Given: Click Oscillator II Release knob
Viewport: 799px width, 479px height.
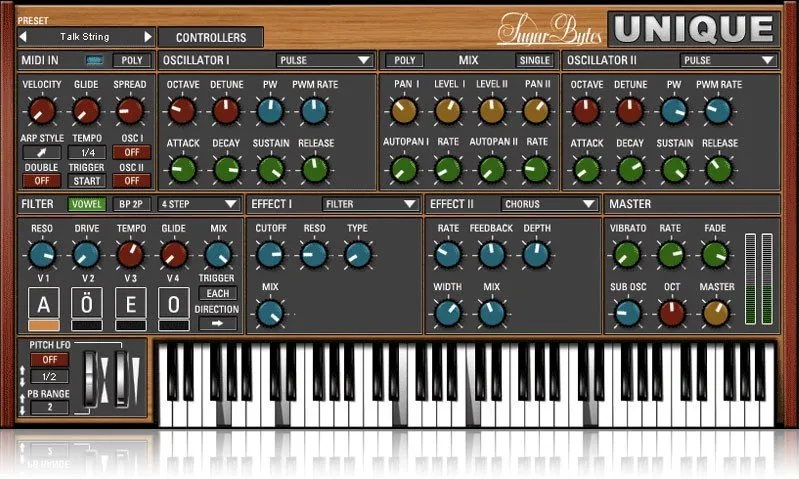Looking at the screenshot, I should pyautogui.click(x=719, y=170).
